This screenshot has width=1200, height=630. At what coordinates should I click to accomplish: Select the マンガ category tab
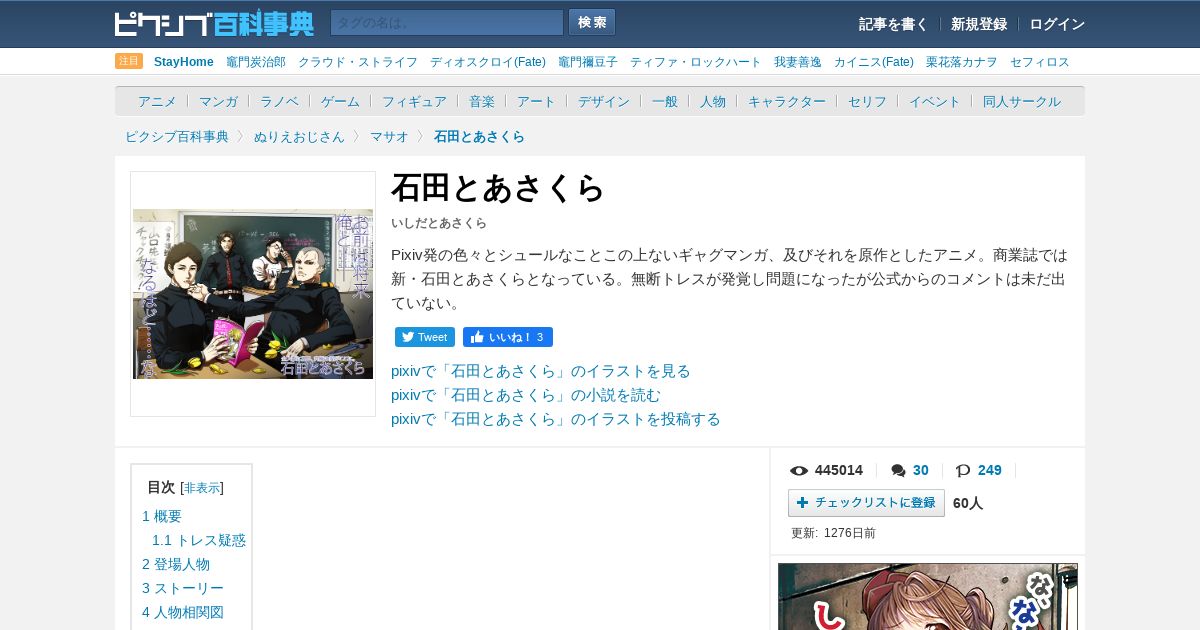click(218, 101)
